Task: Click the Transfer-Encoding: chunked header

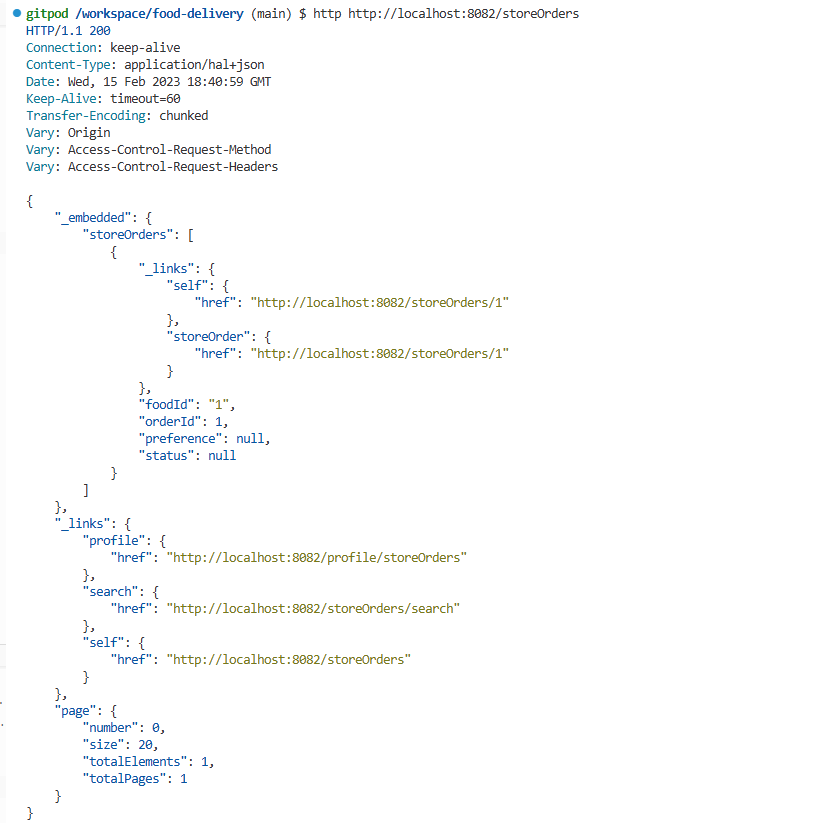Action: (117, 116)
